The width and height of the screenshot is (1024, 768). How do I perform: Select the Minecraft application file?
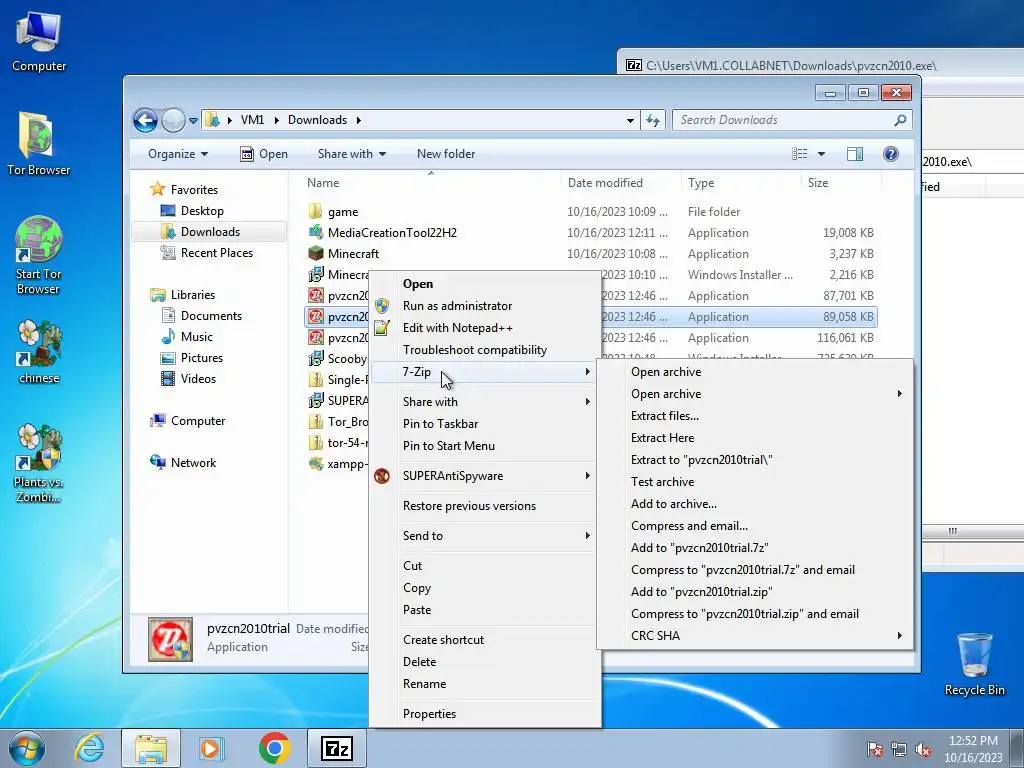point(353,253)
